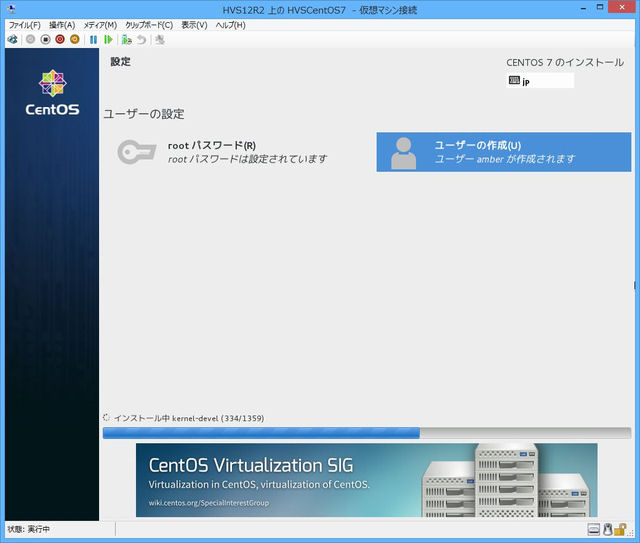Click the CentOS Virtualization SIG banner
The height and width of the screenshot is (543, 640).
[x=367, y=480]
